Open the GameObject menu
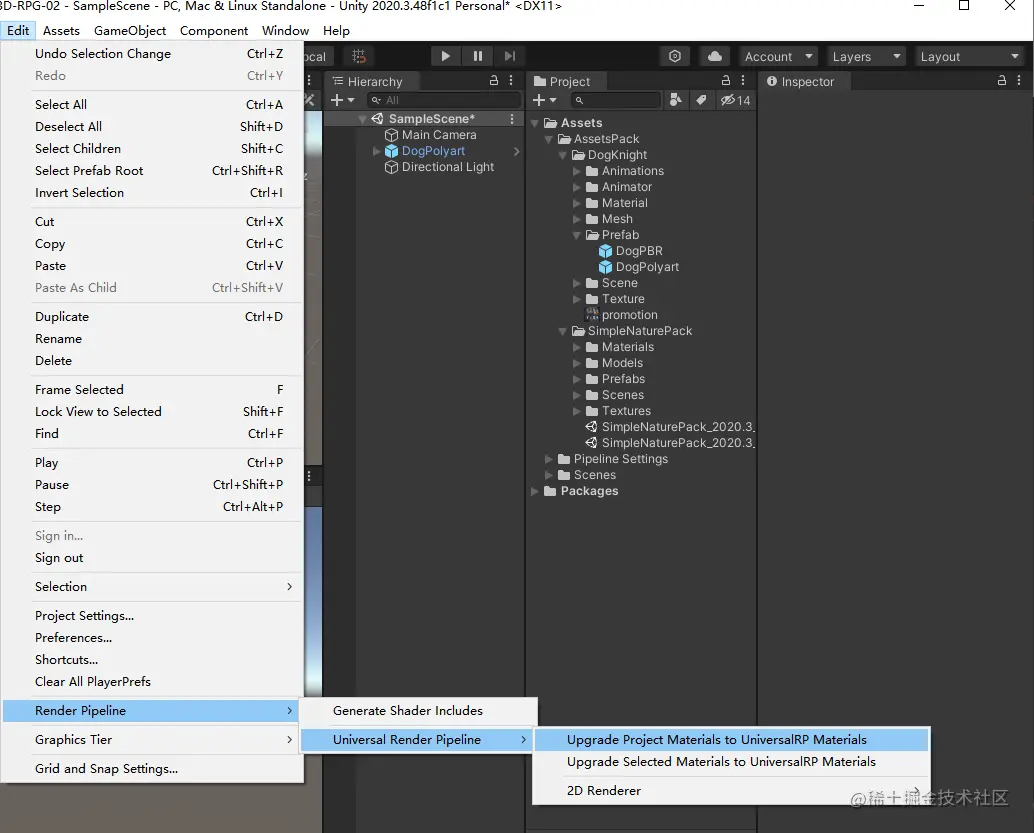 130,30
